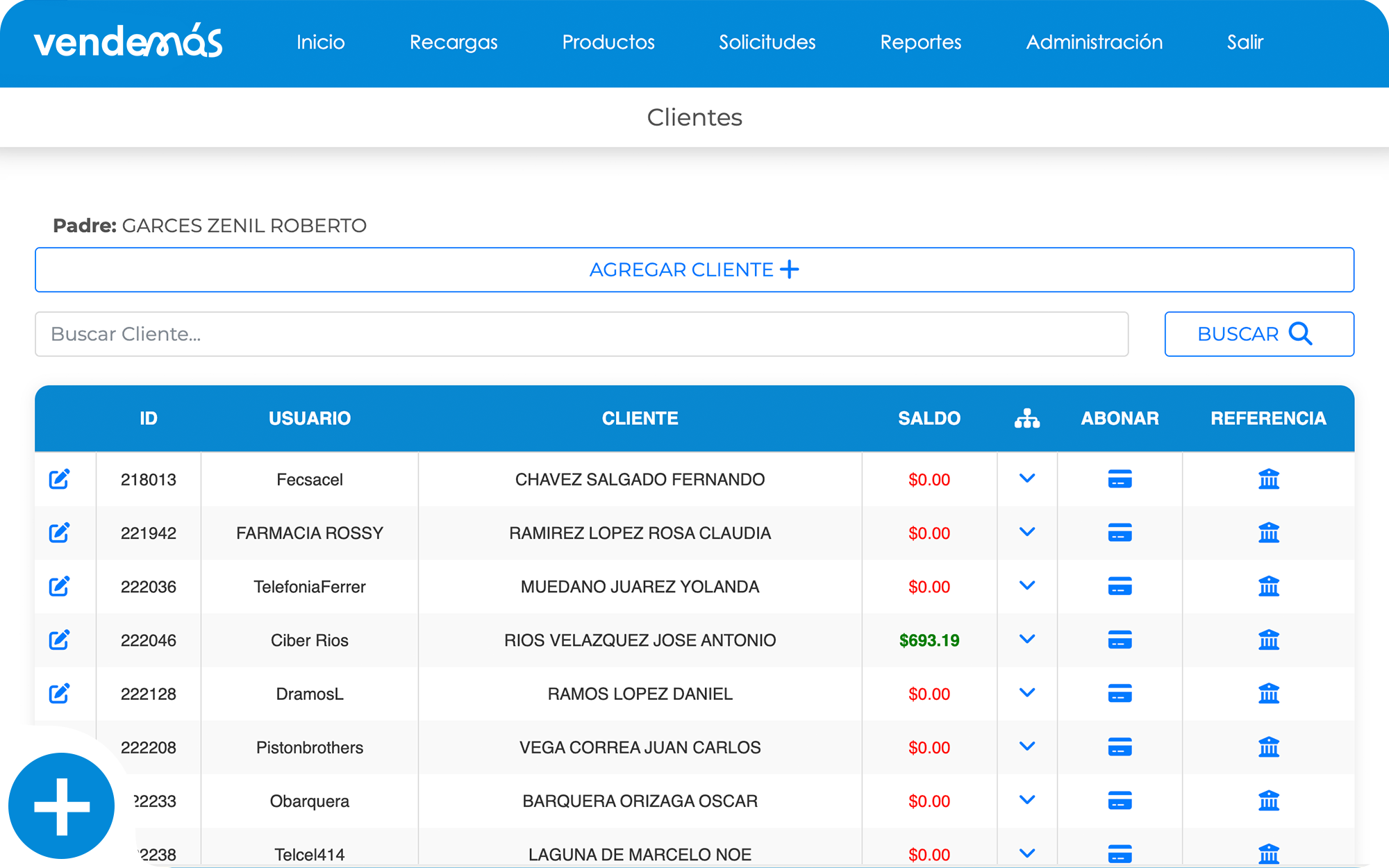Edit the Fecsacel user row
1389x868 pixels.
(59, 479)
